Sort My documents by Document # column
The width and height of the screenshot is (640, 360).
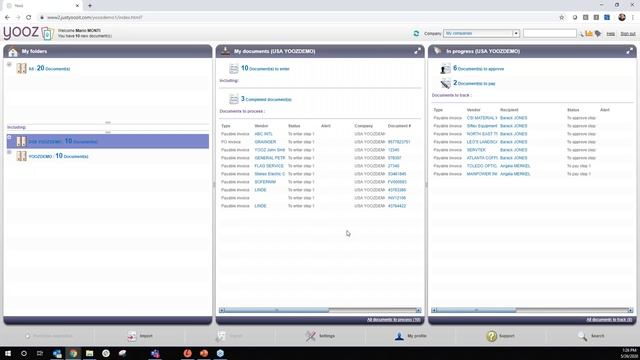click(x=399, y=126)
